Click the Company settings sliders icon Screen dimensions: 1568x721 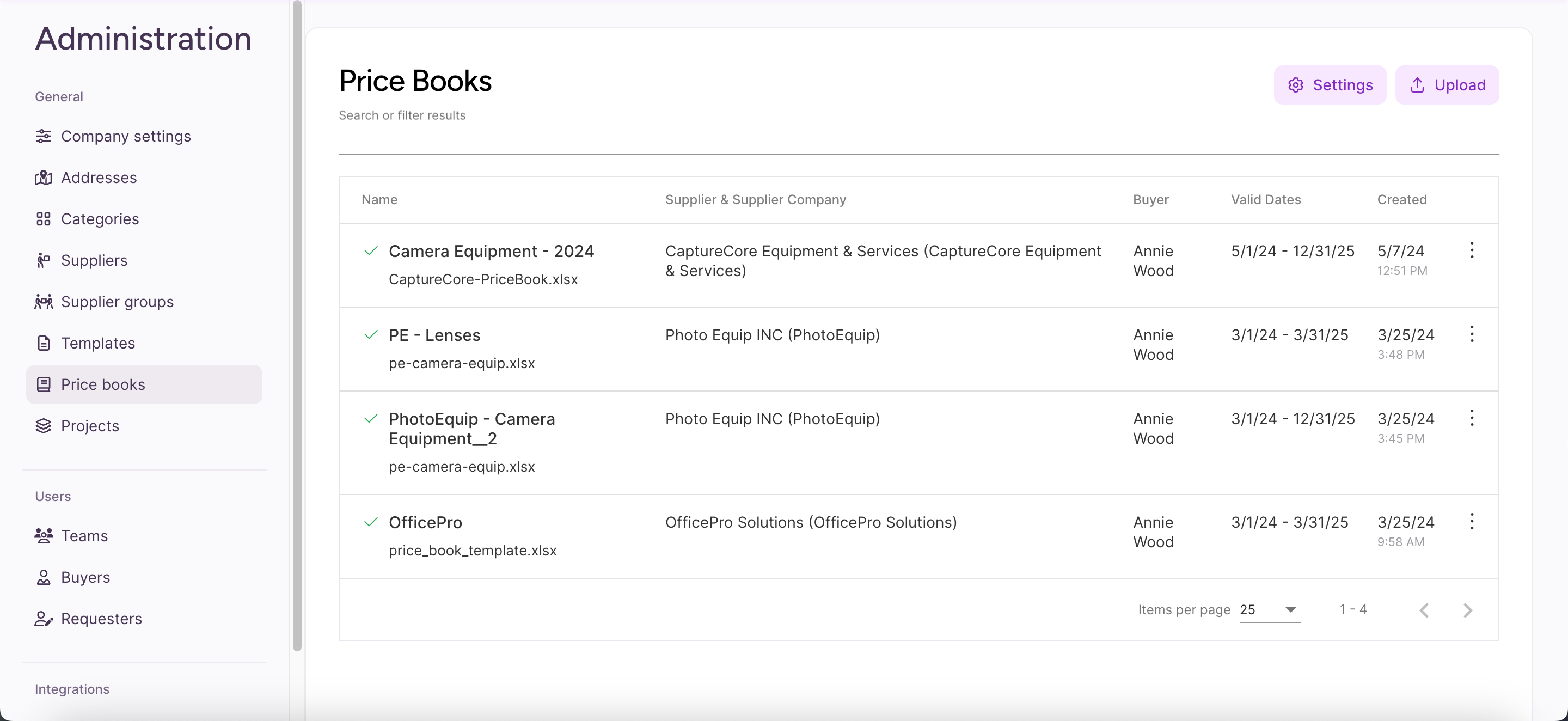point(43,136)
